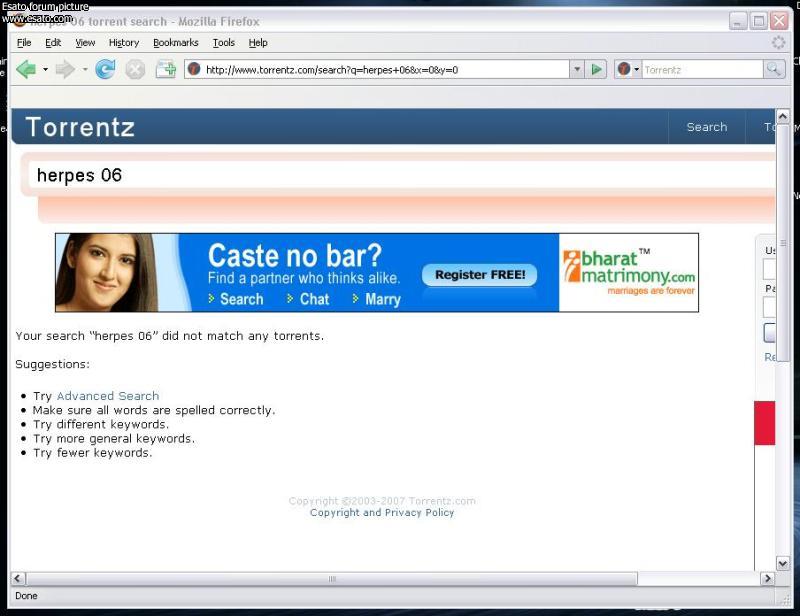The width and height of the screenshot is (800, 616).
Task: Click the vertical scrollbar down arrow
Action: (x=783, y=563)
